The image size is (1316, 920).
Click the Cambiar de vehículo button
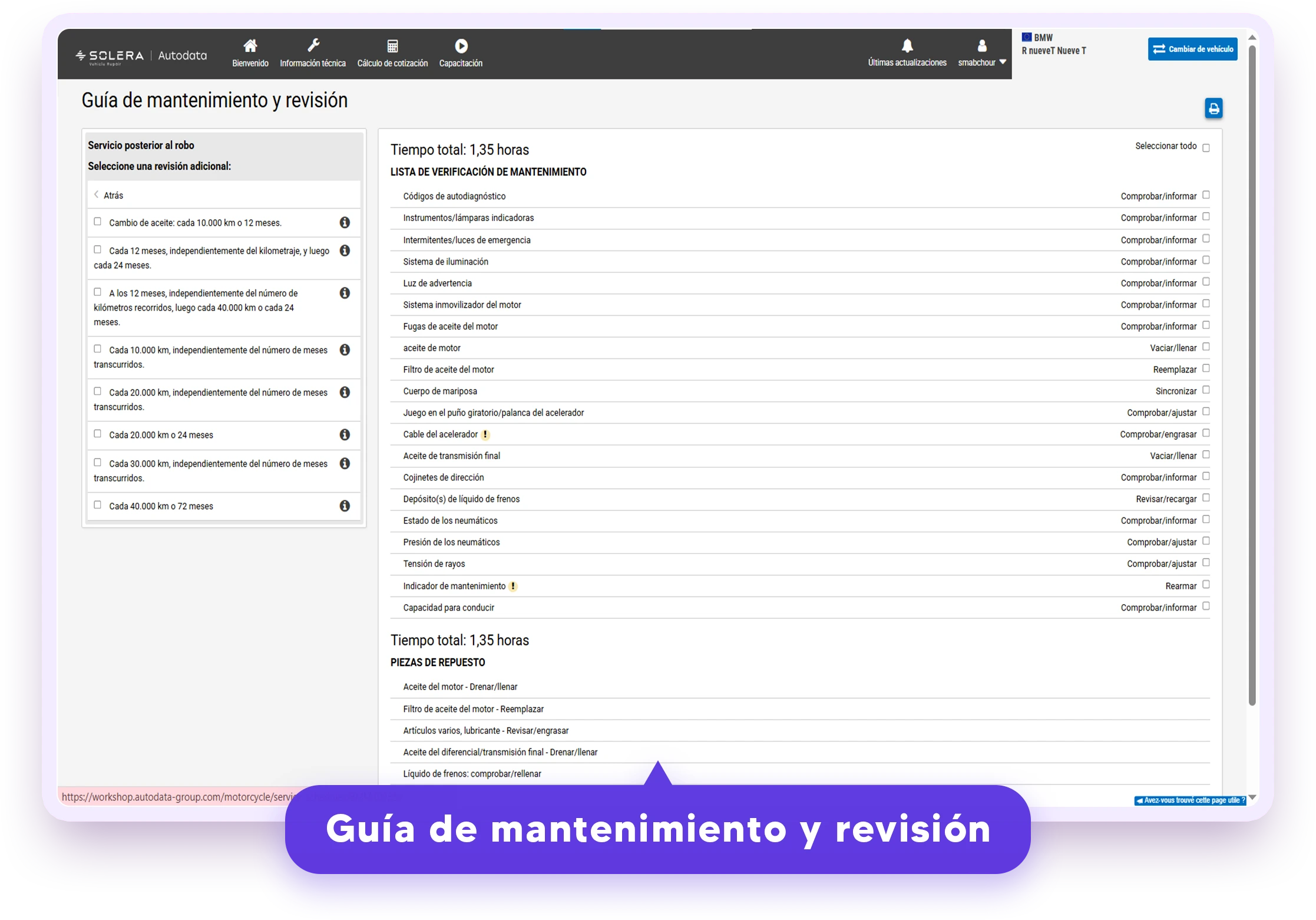point(1192,49)
